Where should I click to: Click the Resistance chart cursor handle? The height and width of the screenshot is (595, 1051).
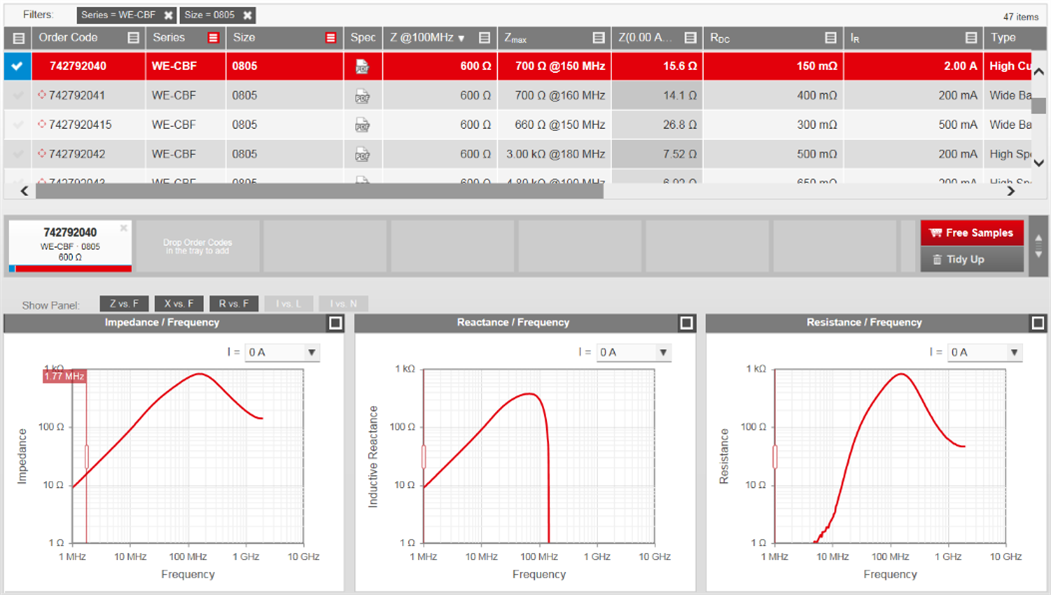pyautogui.click(x=775, y=457)
